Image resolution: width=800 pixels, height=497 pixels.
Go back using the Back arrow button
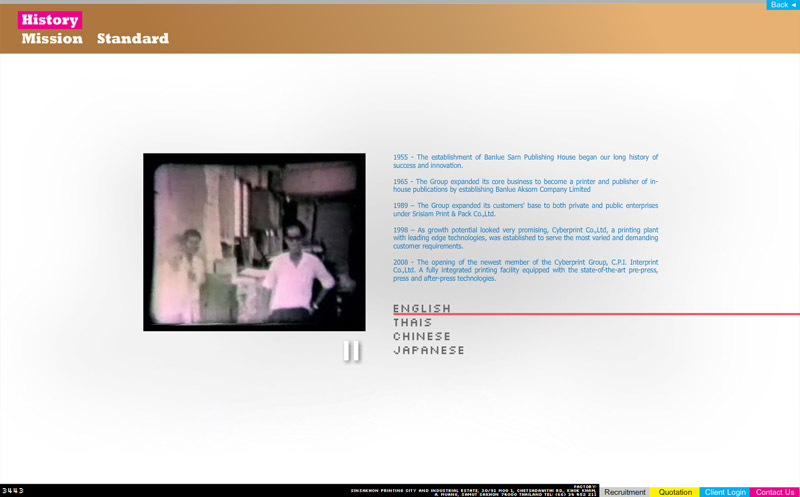pos(783,5)
